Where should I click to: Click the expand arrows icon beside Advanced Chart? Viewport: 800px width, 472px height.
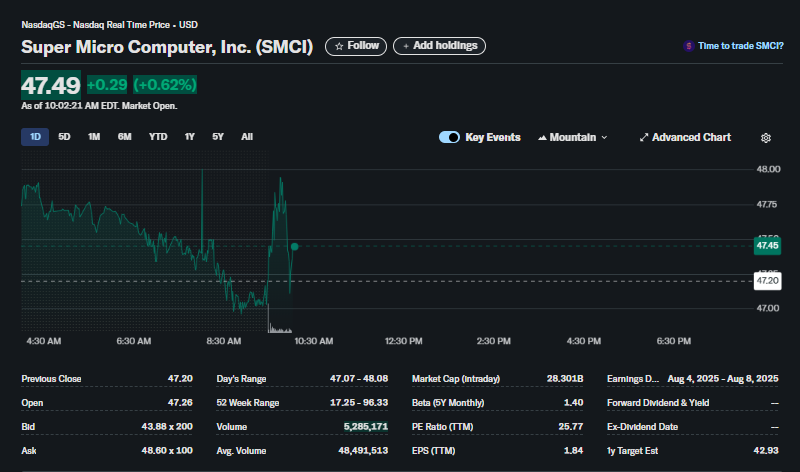pyautogui.click(x=644, y=137)
